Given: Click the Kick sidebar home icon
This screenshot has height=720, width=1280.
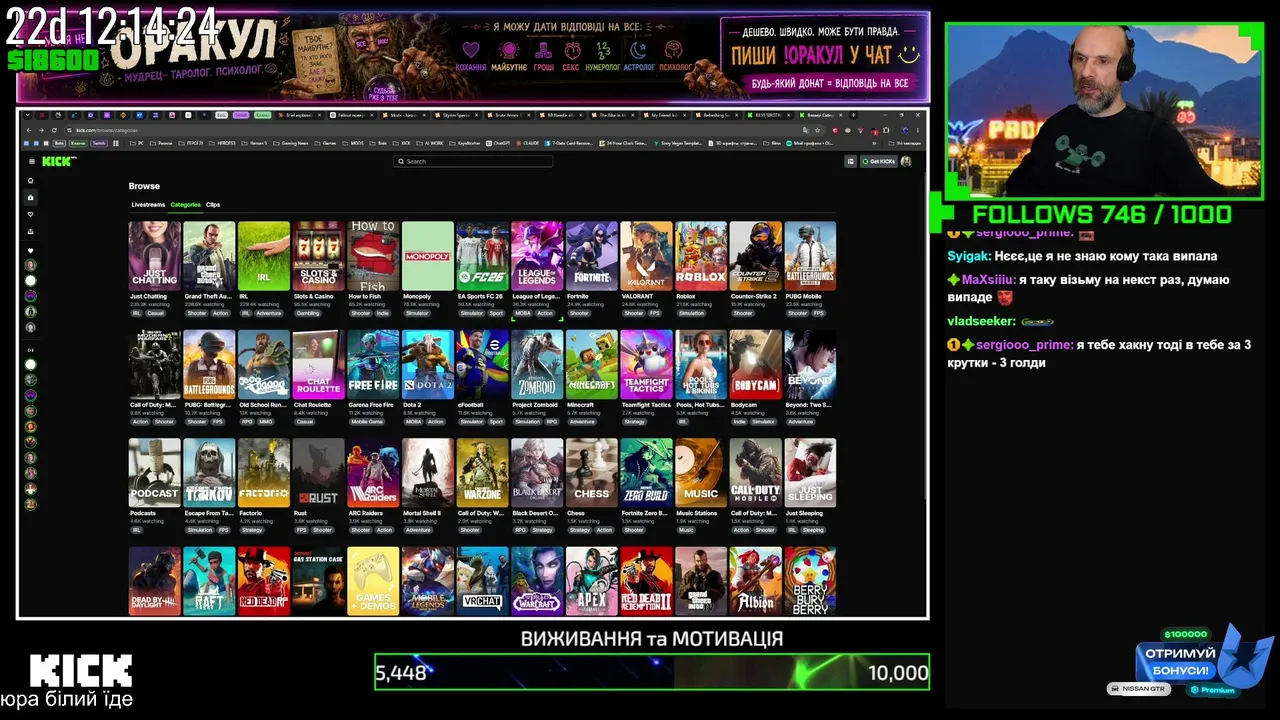Looking at the screenshot, I should coord(31,181).
